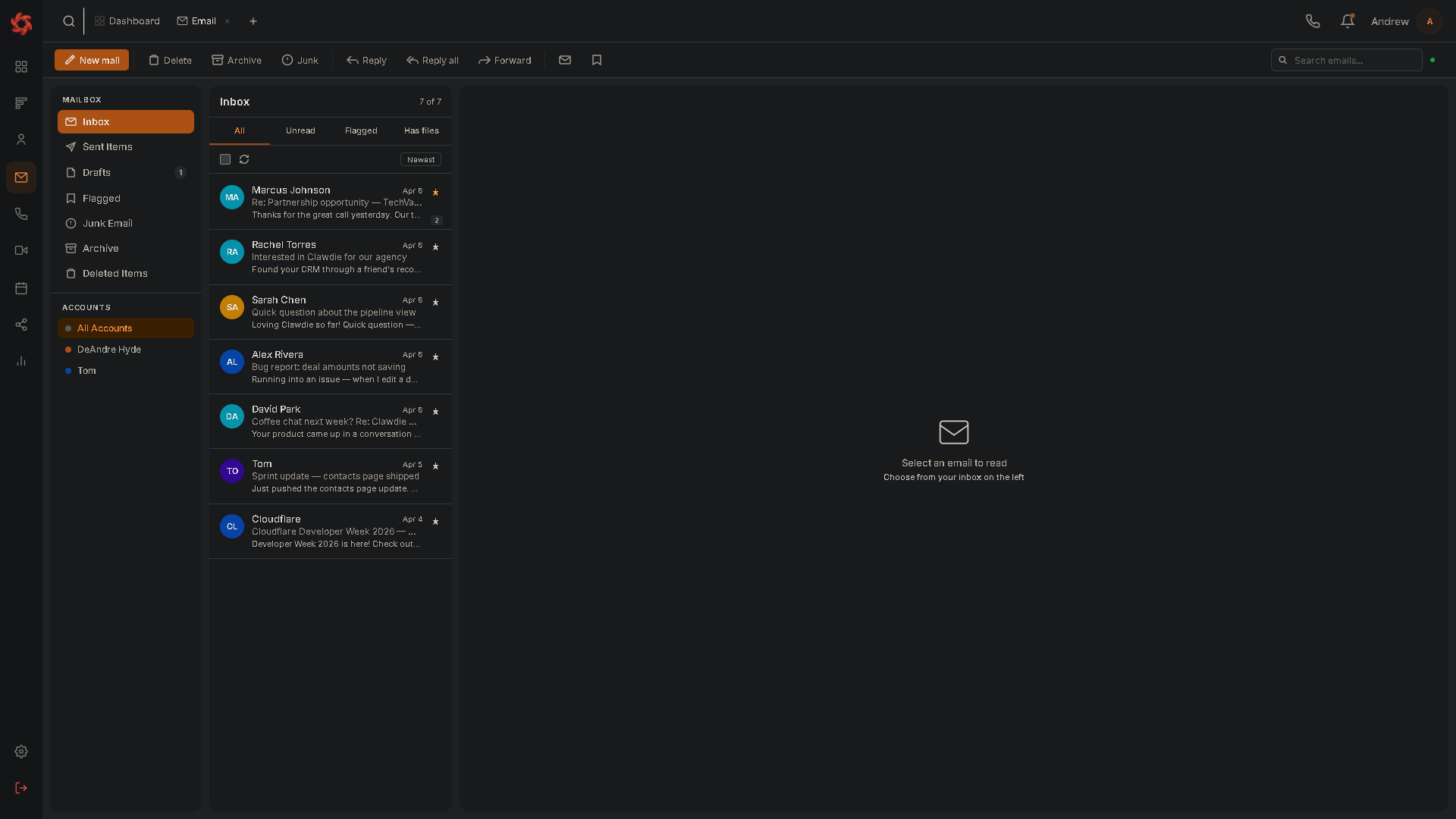Open the Quick question about the pipeline view email

tap(331, 312)
